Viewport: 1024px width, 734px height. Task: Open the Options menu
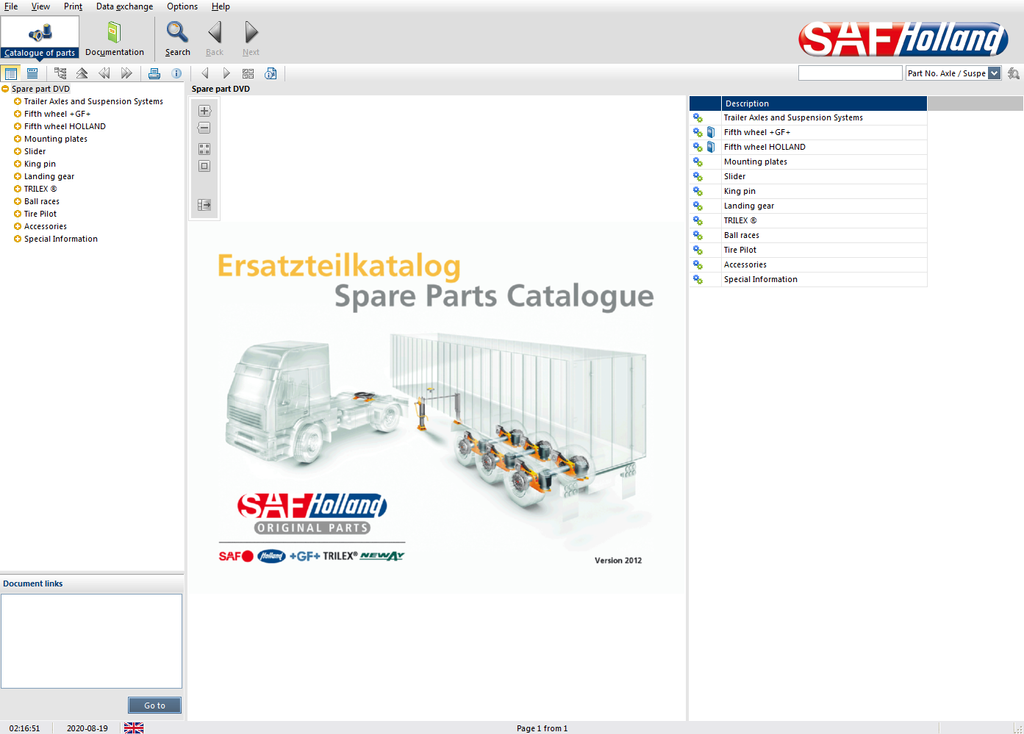pos(182,7)
